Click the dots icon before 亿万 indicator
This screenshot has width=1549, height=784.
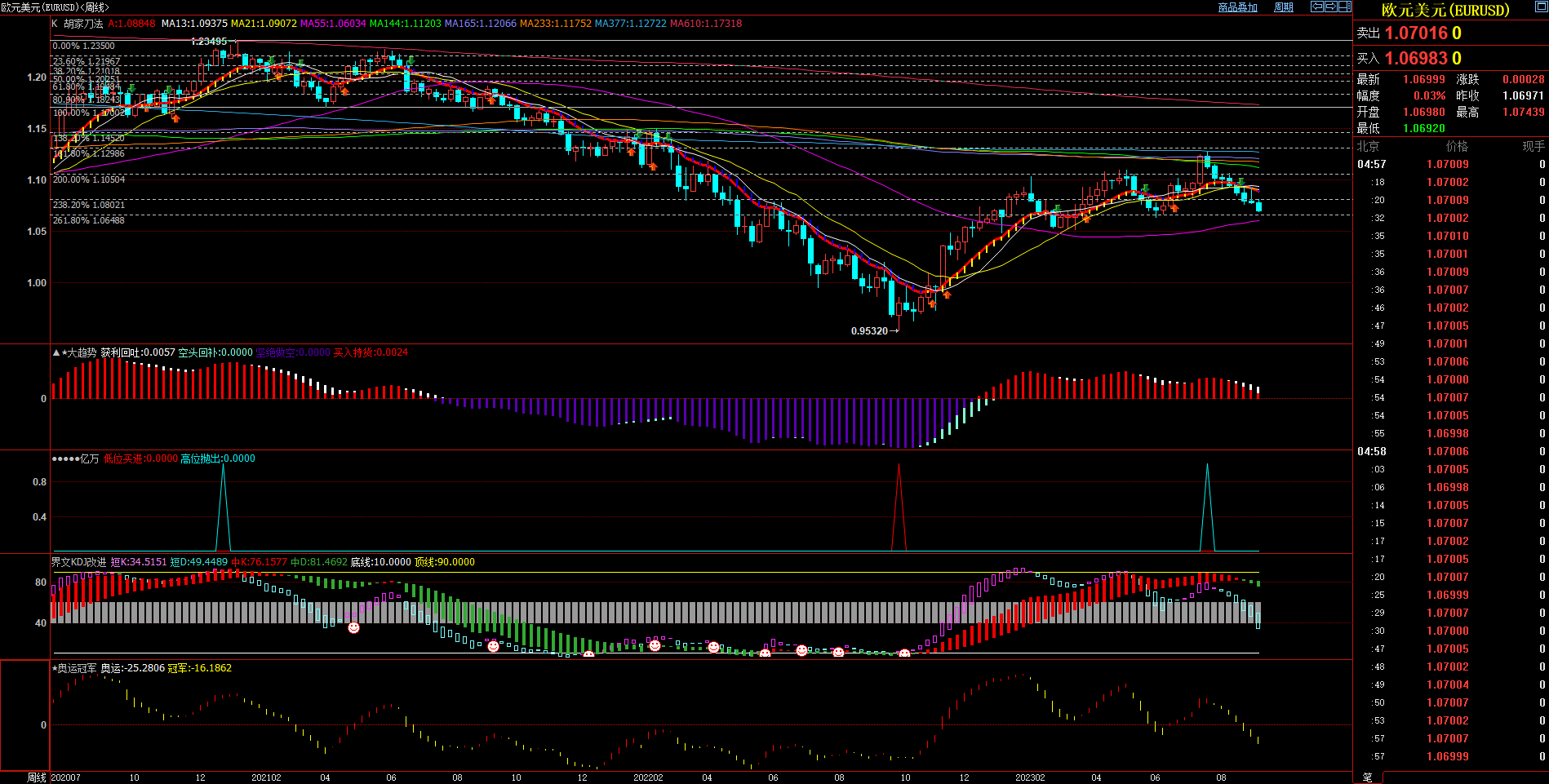(65, 458)
